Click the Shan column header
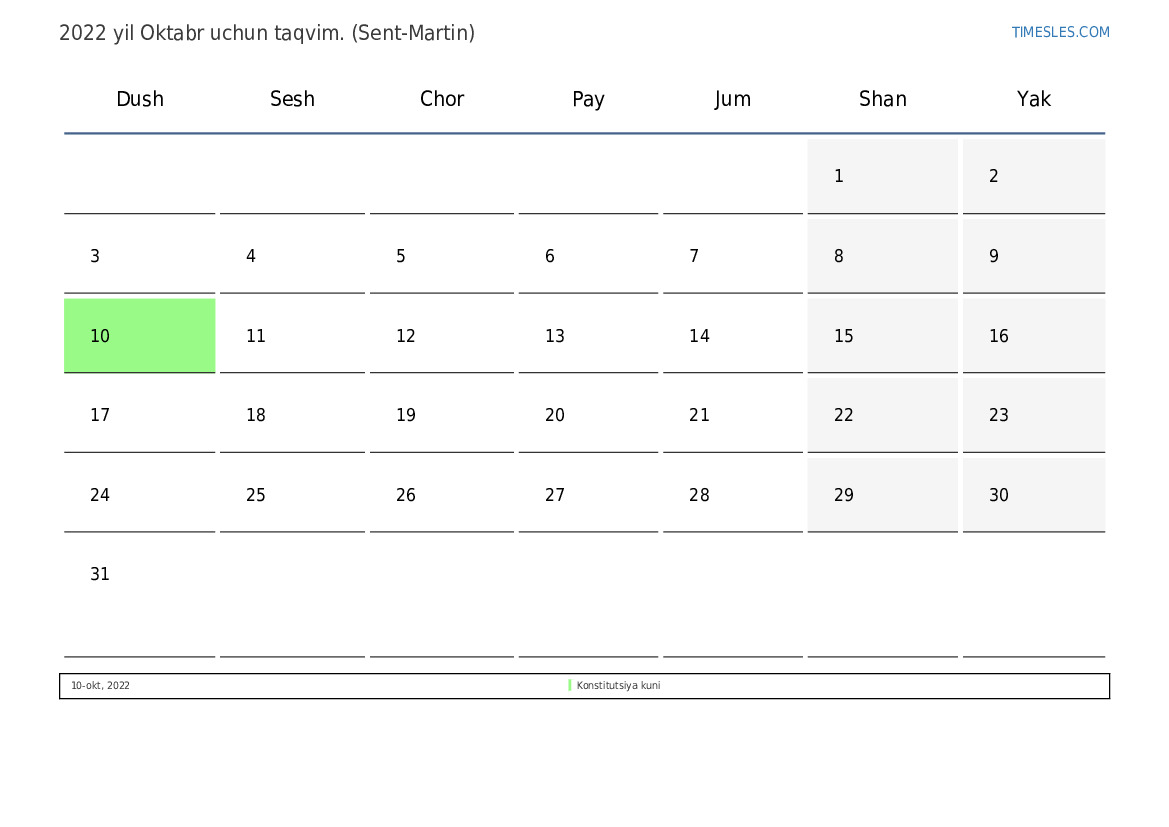The width and height of the screenshot is (1169, 827). (x=882, y=99)
